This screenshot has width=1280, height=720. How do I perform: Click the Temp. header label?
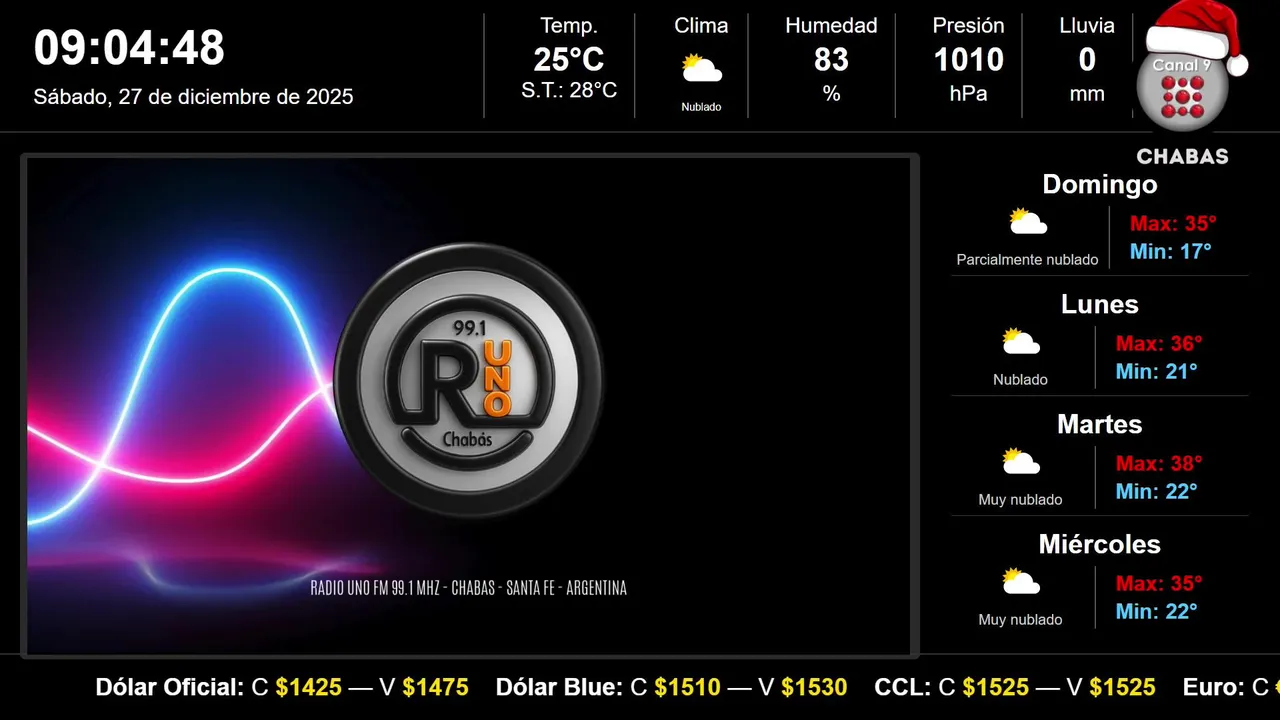click(569, 26)
